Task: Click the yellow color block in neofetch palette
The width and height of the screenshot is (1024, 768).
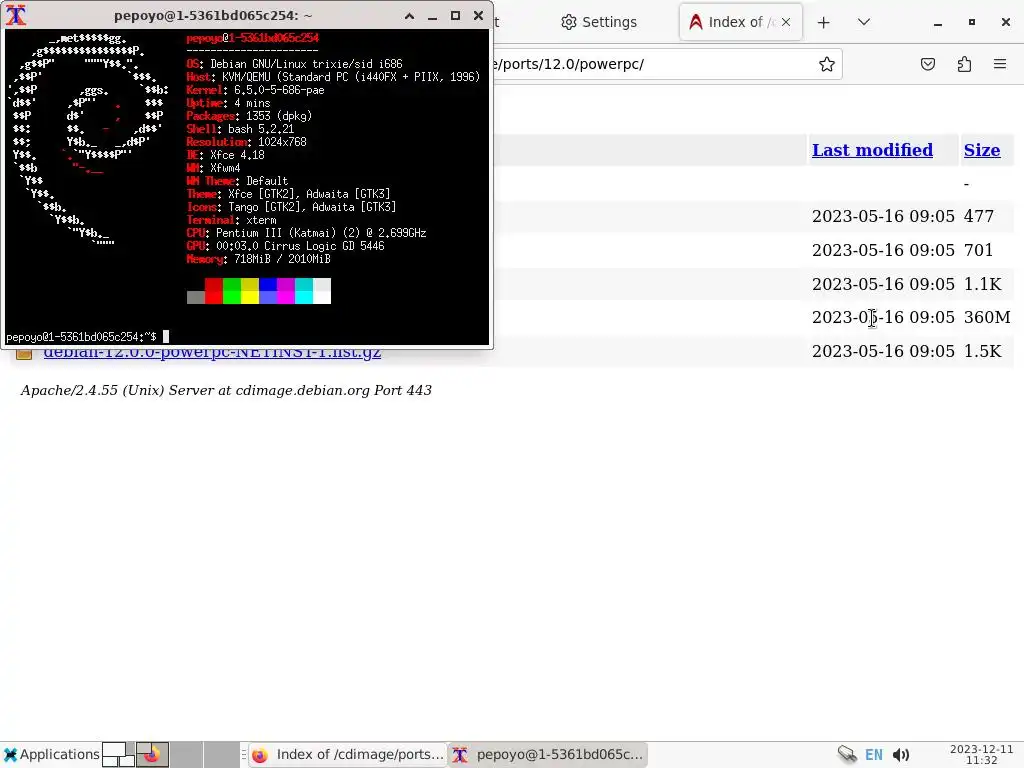Action: tap(250, 291)
